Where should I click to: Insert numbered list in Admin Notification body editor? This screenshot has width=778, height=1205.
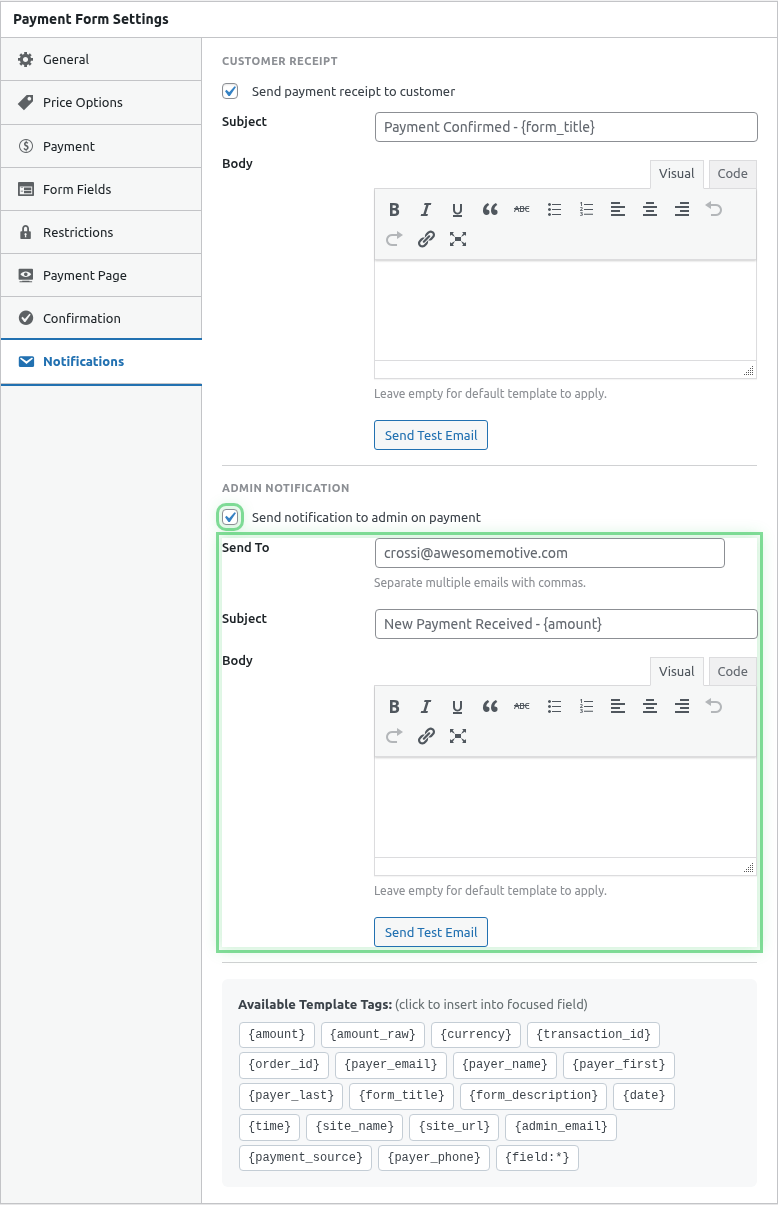coord(586,706)
